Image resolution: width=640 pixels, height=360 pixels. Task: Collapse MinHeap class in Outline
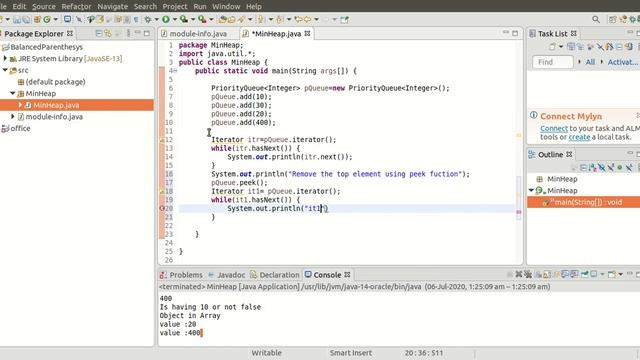[531, 190]
